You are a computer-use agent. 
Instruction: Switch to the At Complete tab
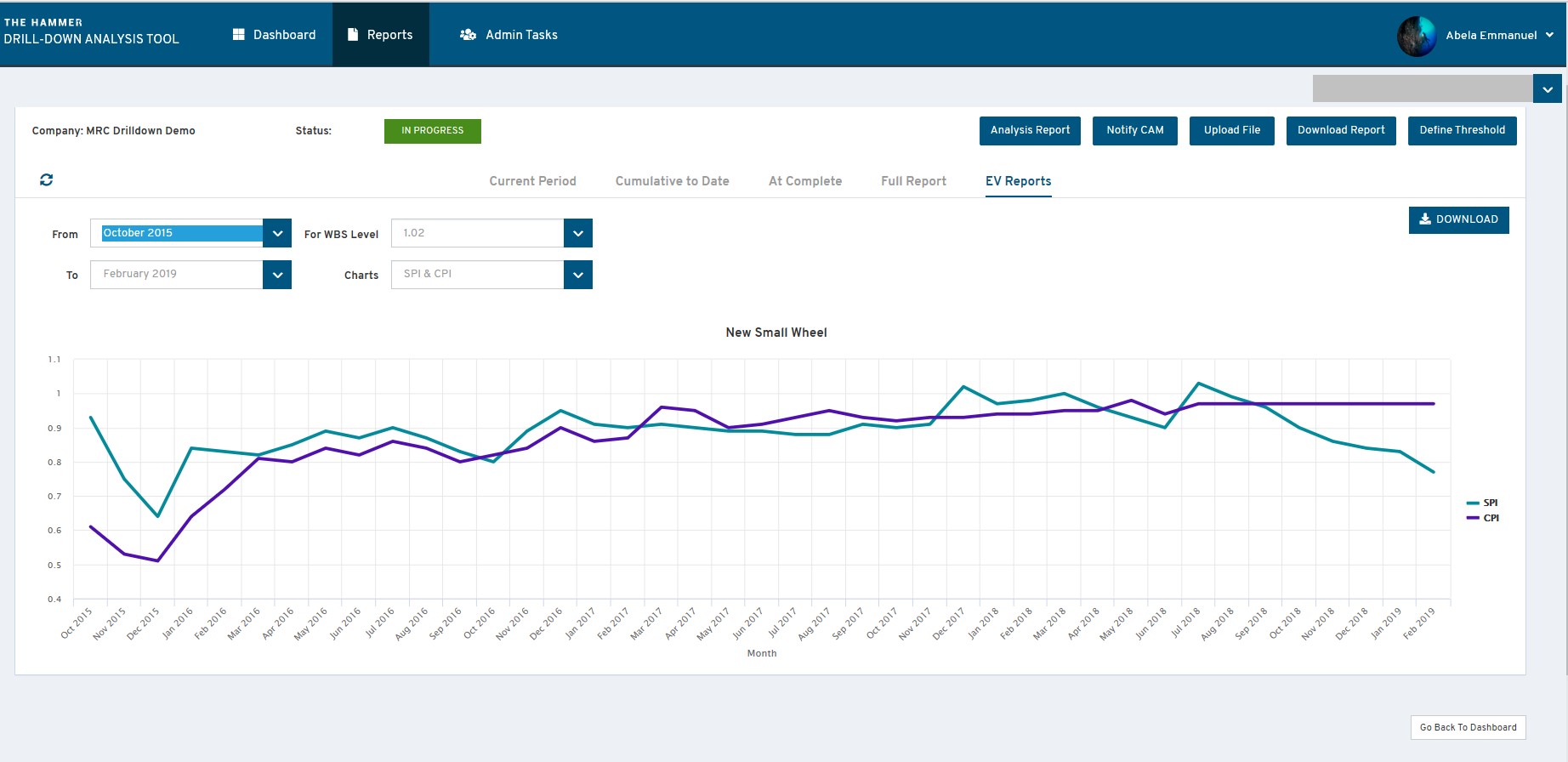tap(805, 181)
